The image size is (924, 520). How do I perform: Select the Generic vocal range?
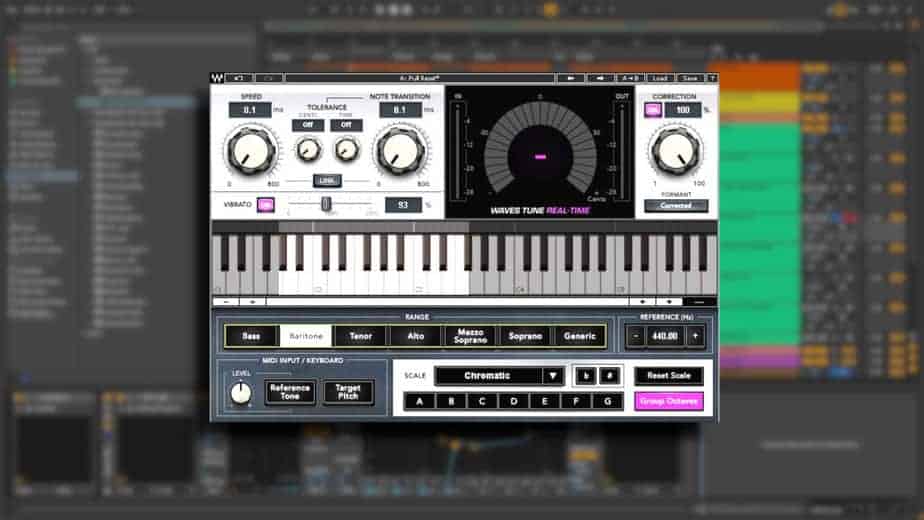[580, 336]
